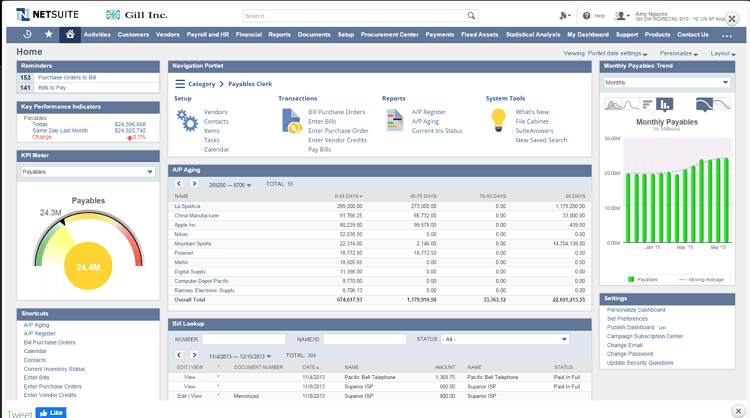Click the Tweet link
This screenshot has width=750, height=418.
pos(19,414)
